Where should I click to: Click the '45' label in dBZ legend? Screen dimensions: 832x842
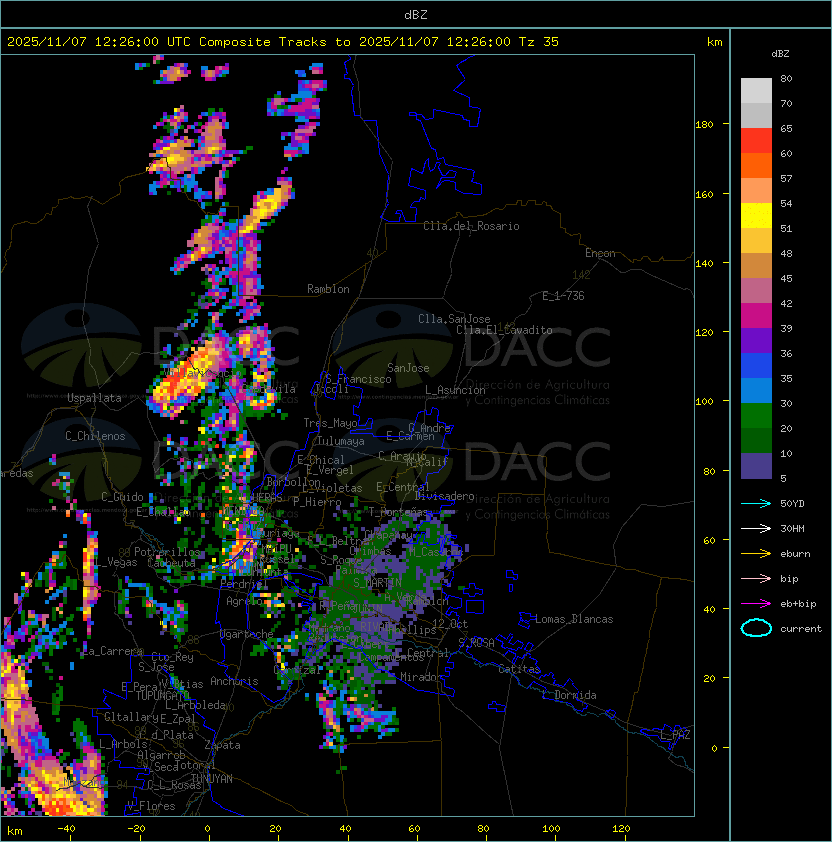pos(786,278)
